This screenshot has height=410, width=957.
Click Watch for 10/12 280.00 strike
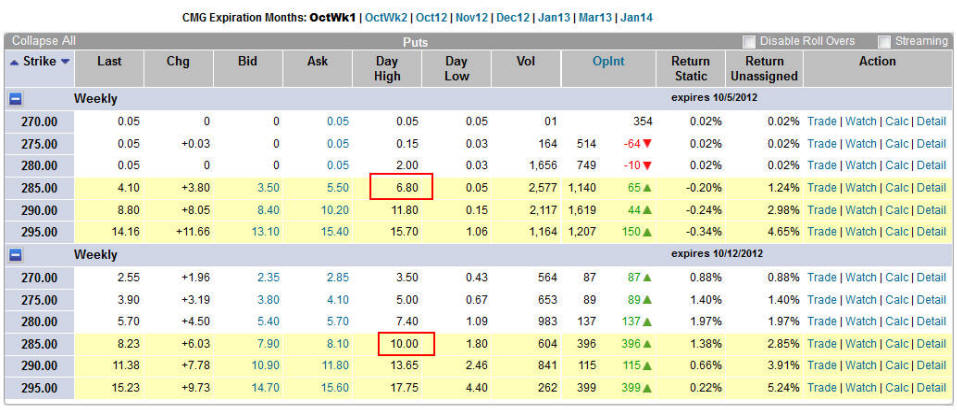pyautogui.click(x=860, y=322)
